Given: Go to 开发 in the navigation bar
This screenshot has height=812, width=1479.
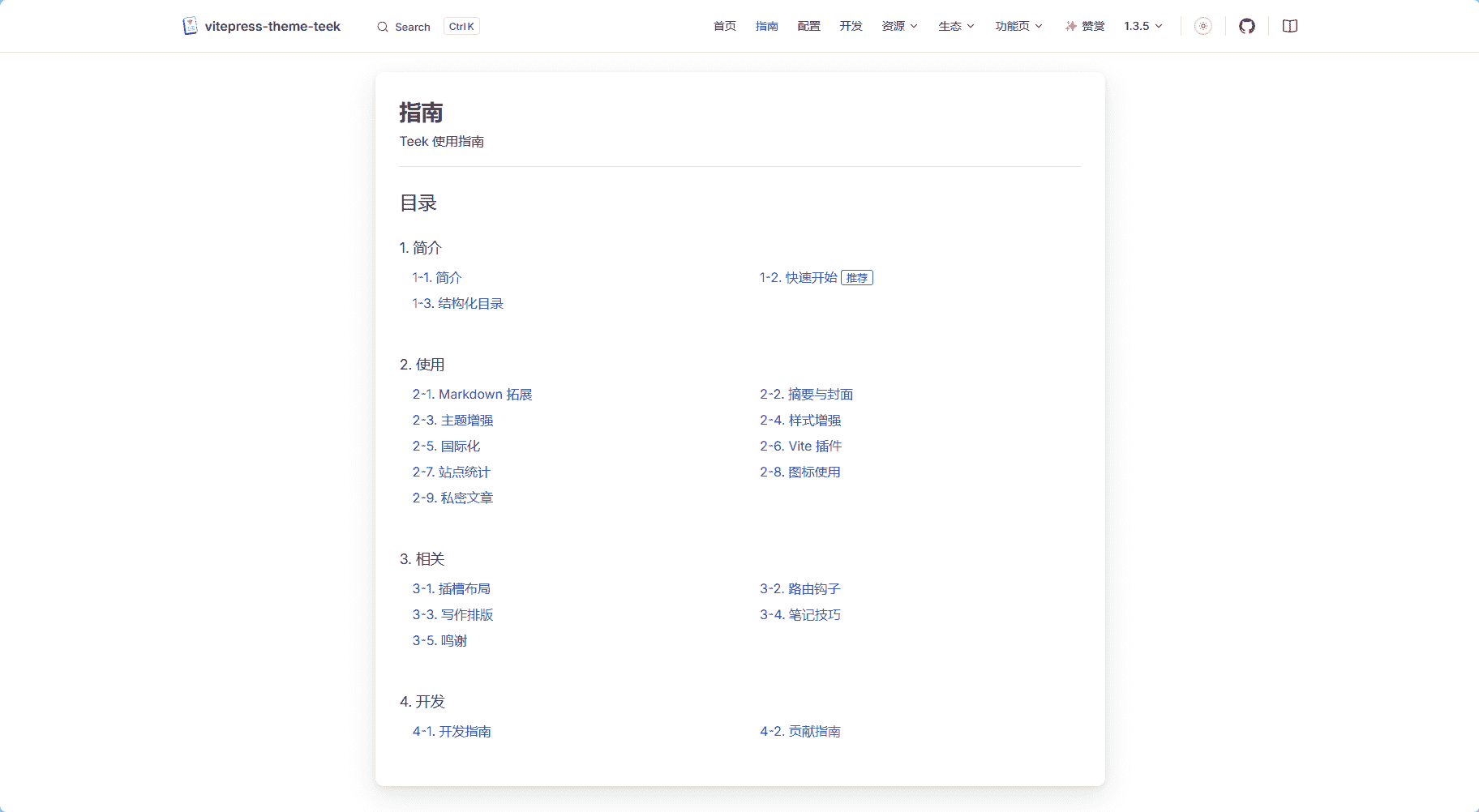Looking at the screenshot, I should coord(850,25).
